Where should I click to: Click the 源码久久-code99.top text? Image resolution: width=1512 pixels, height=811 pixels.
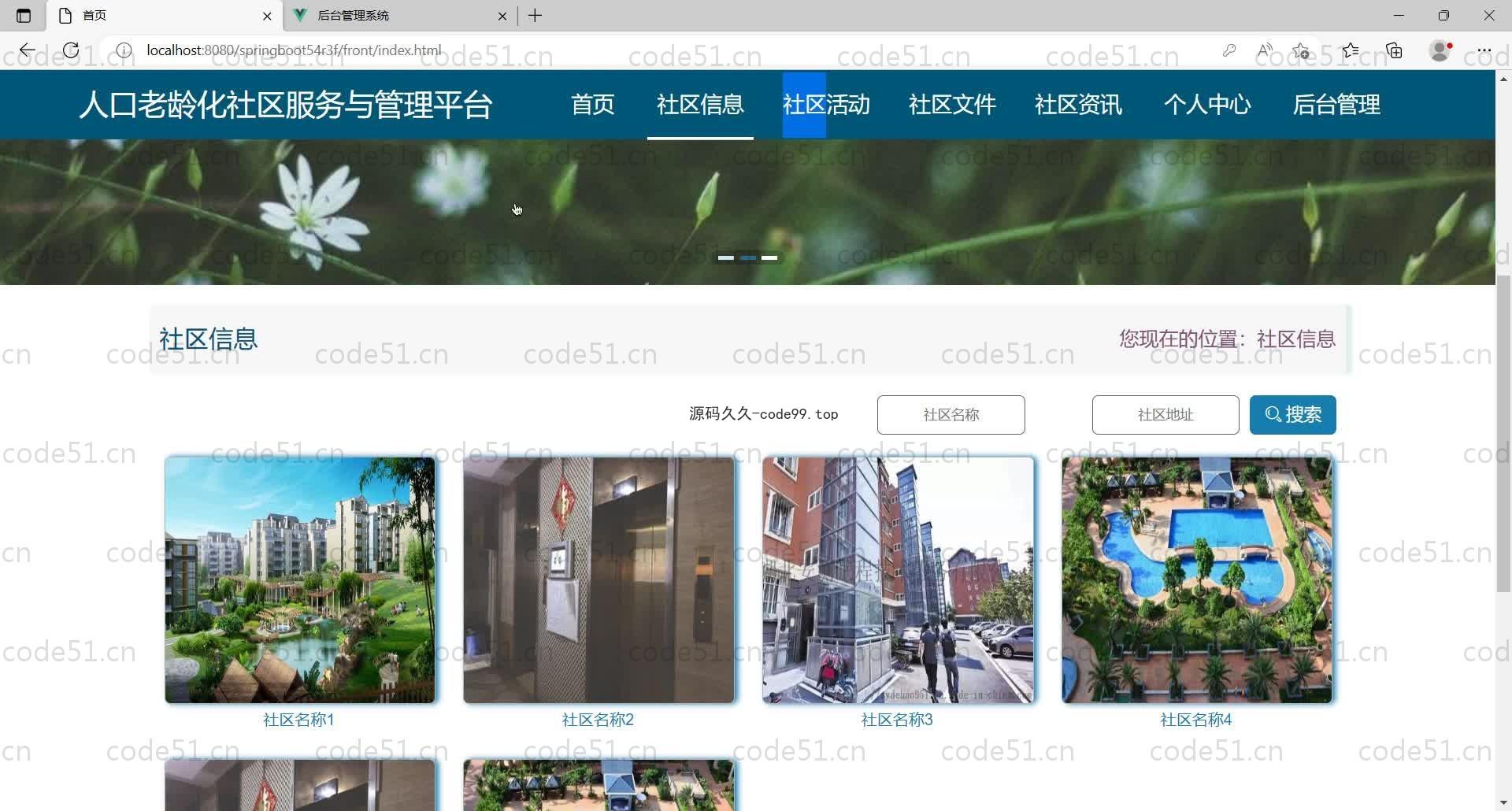pyautogui.click(x=764, y=414)
